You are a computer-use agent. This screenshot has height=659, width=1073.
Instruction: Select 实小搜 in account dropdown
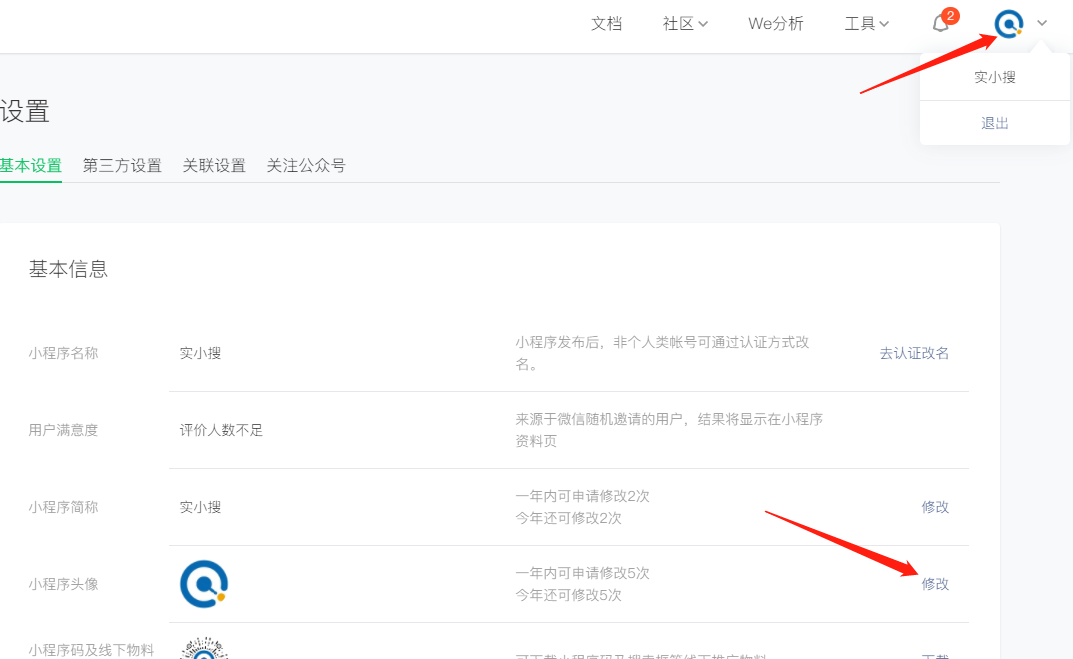click(x=994, y=77)
